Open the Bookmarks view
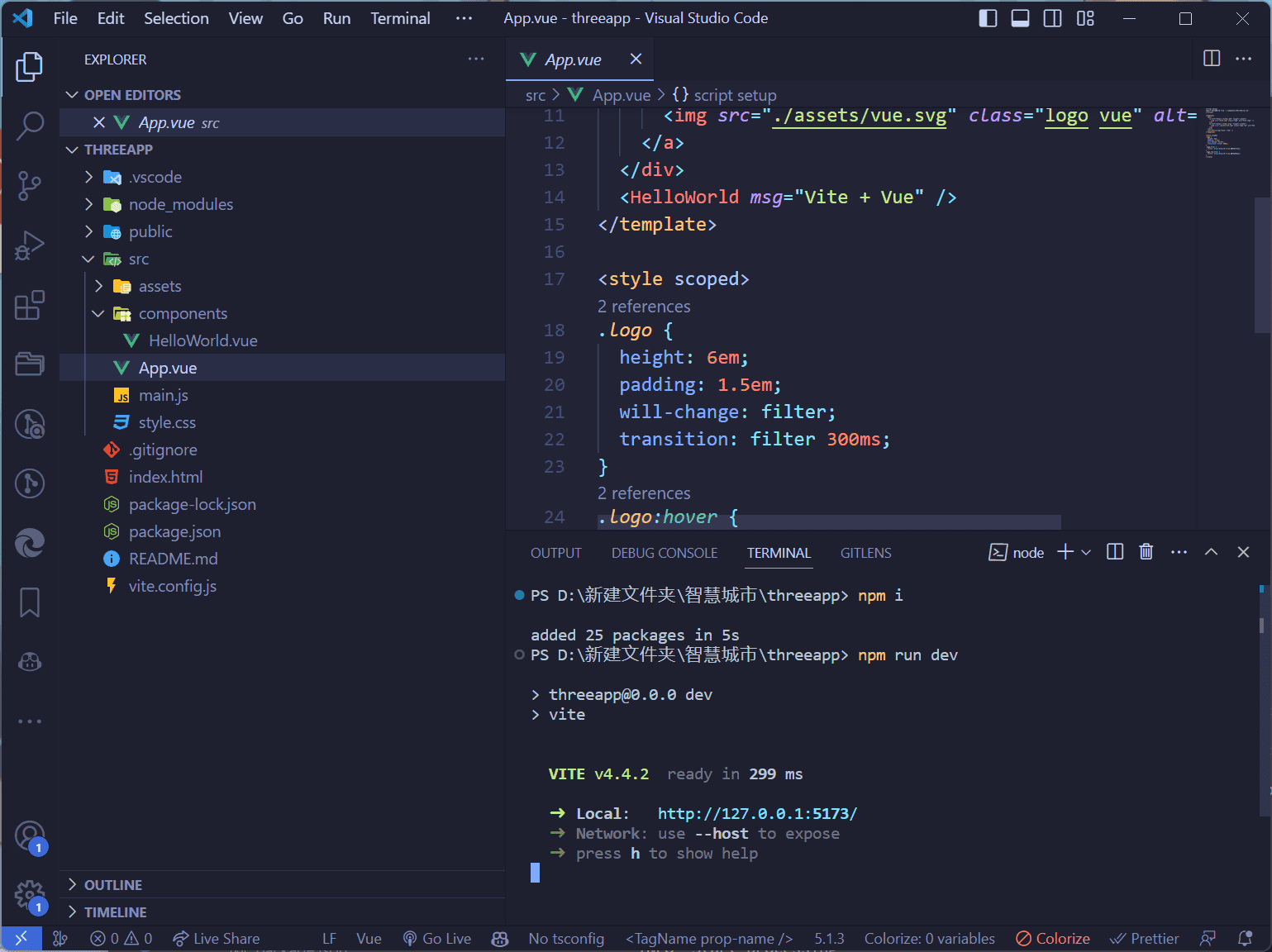Image resolution: width=1272 pixels, height=952 pixels. point(30,602)
